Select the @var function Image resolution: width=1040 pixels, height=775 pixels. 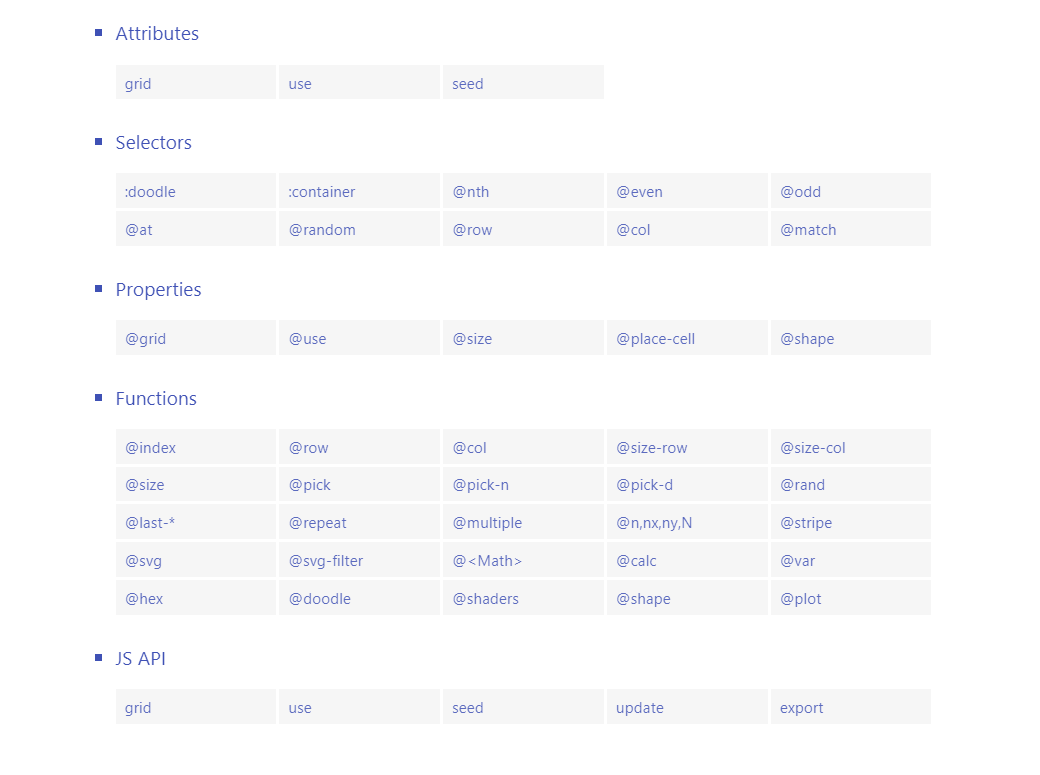pyautogui.click(x=851, y=559)
